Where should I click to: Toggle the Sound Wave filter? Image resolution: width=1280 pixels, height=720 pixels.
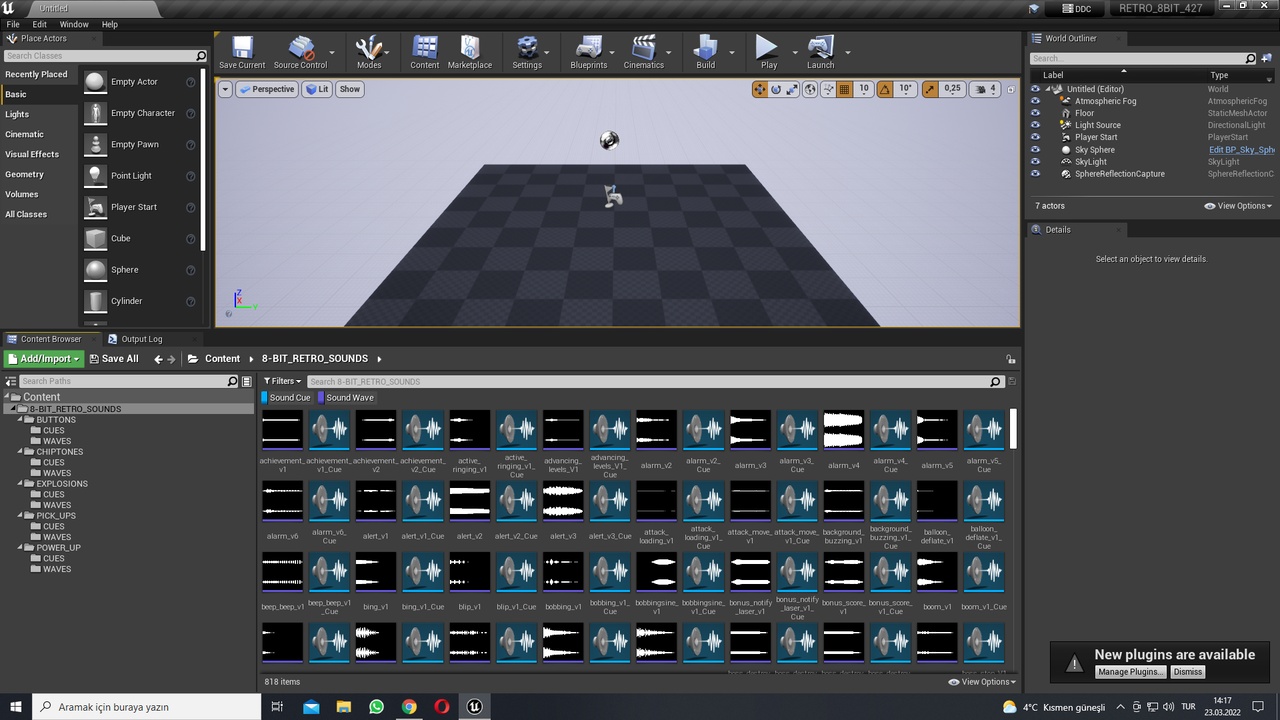(346, 398)
